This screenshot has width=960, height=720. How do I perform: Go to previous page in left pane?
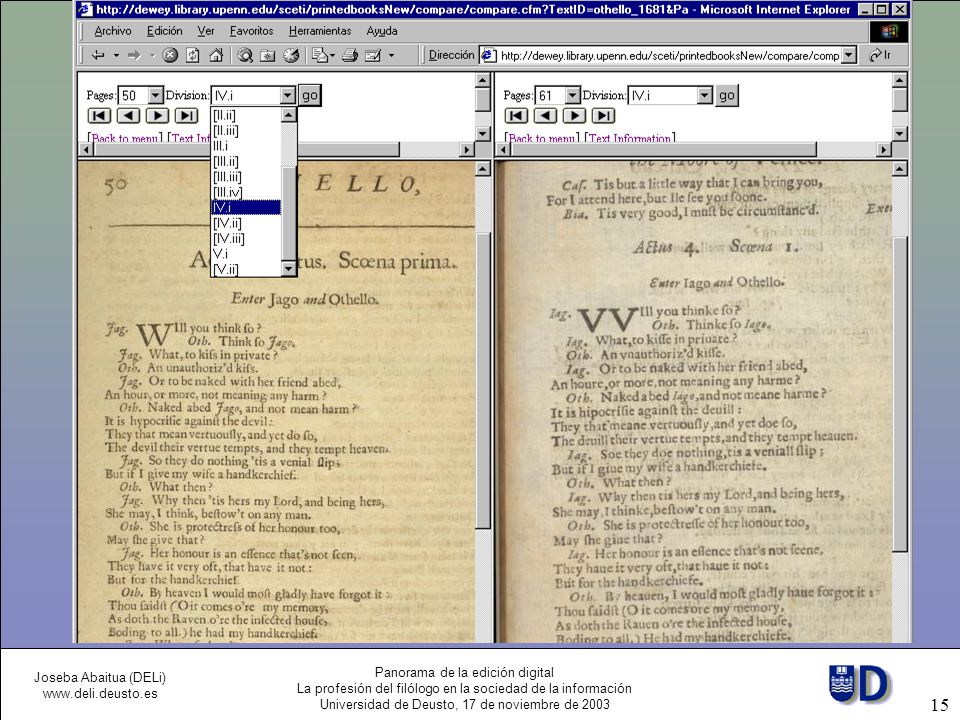129,116
